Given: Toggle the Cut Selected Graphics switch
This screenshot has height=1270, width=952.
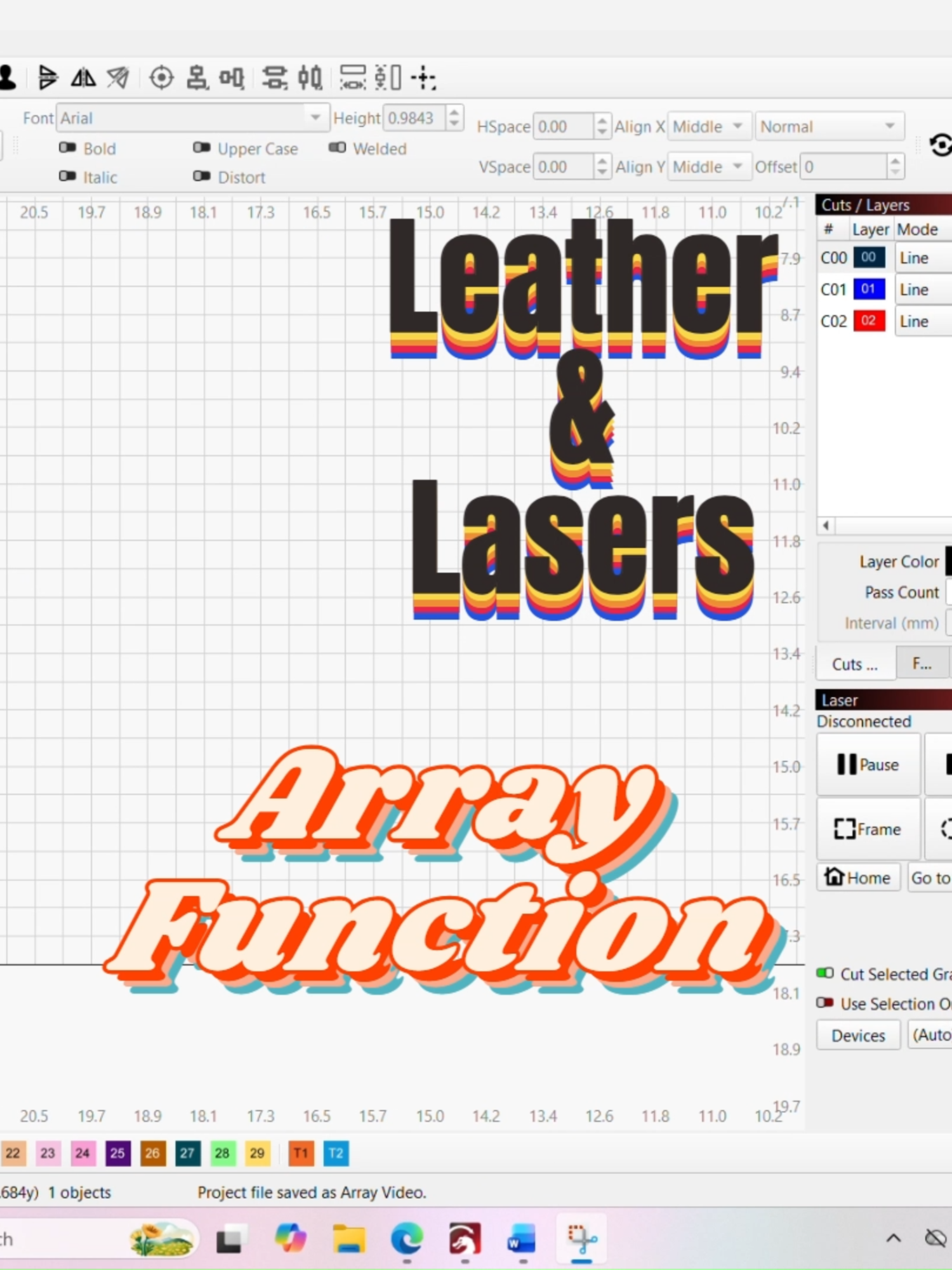Looking at the screenshot, I should [x=824, y=973].
